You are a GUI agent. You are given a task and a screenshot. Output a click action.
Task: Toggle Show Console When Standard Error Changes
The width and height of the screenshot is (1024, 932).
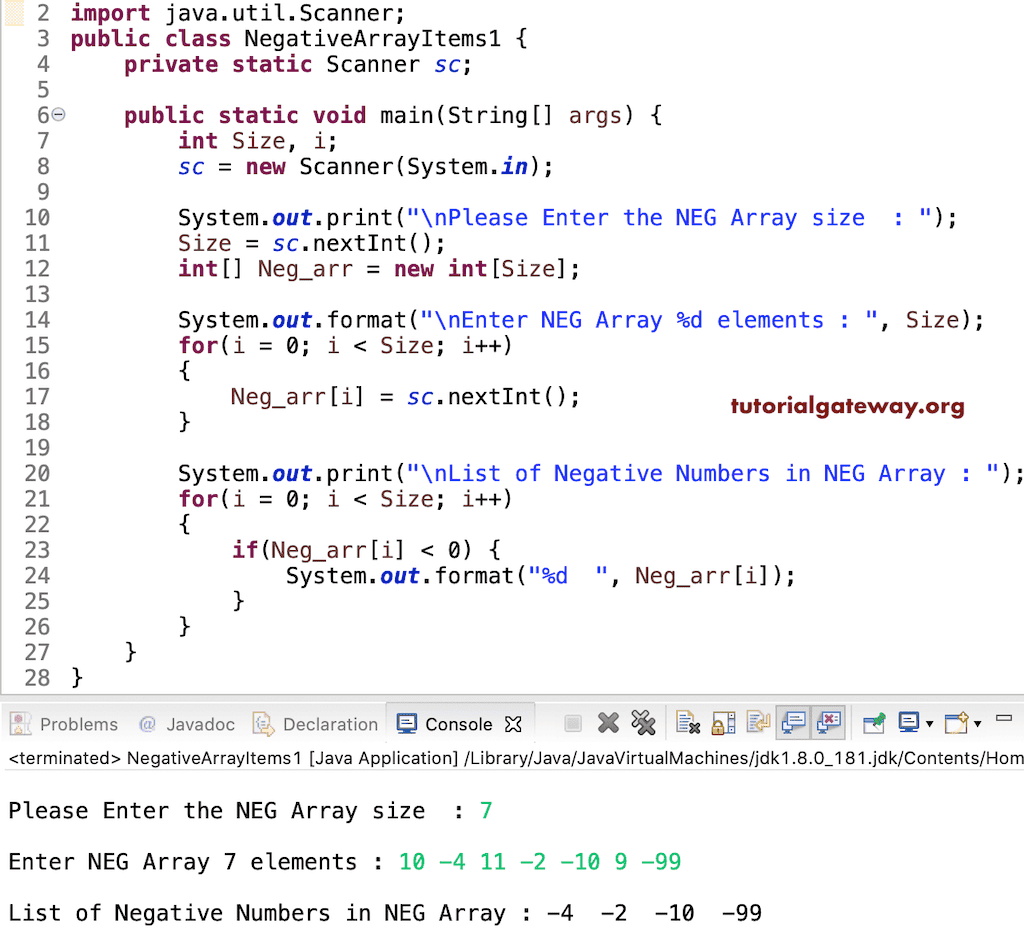[829, 722]
